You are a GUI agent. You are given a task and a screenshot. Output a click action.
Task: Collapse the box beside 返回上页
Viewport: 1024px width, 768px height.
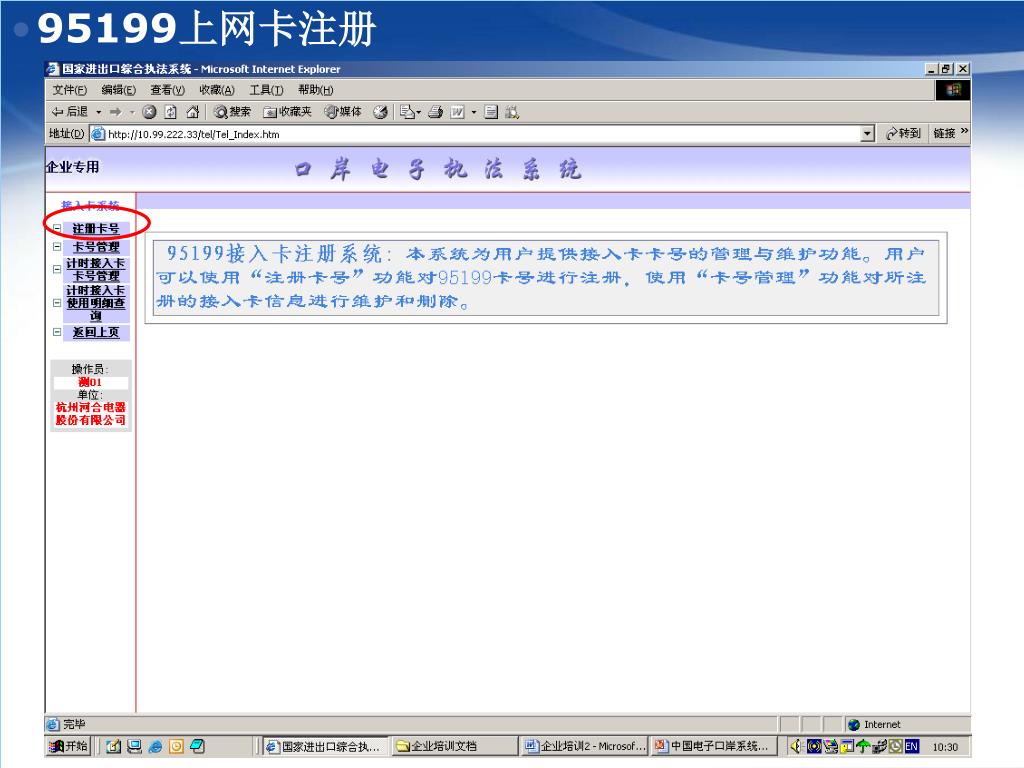click(57, 332)
